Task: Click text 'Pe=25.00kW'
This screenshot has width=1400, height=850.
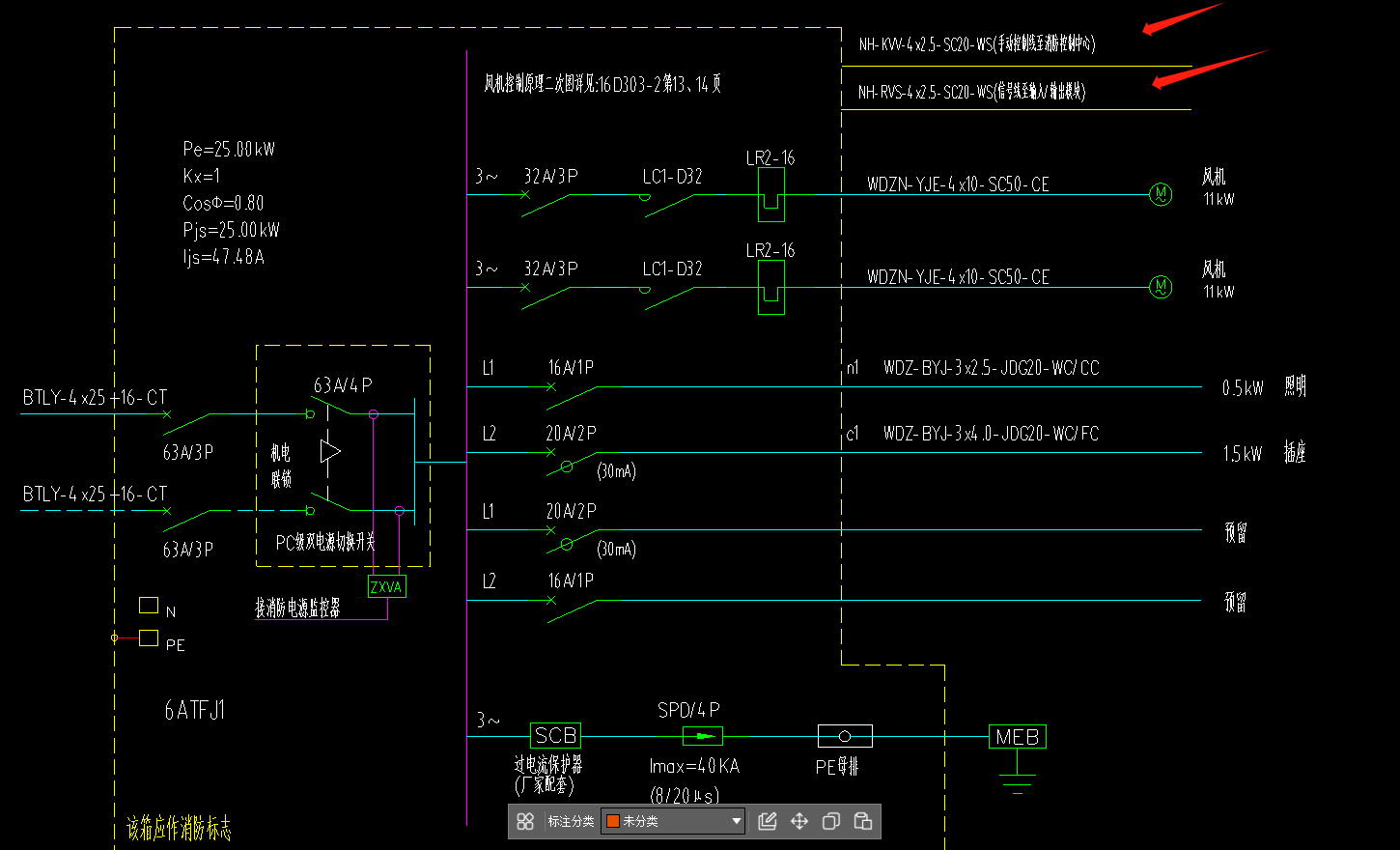Action: 229,149
